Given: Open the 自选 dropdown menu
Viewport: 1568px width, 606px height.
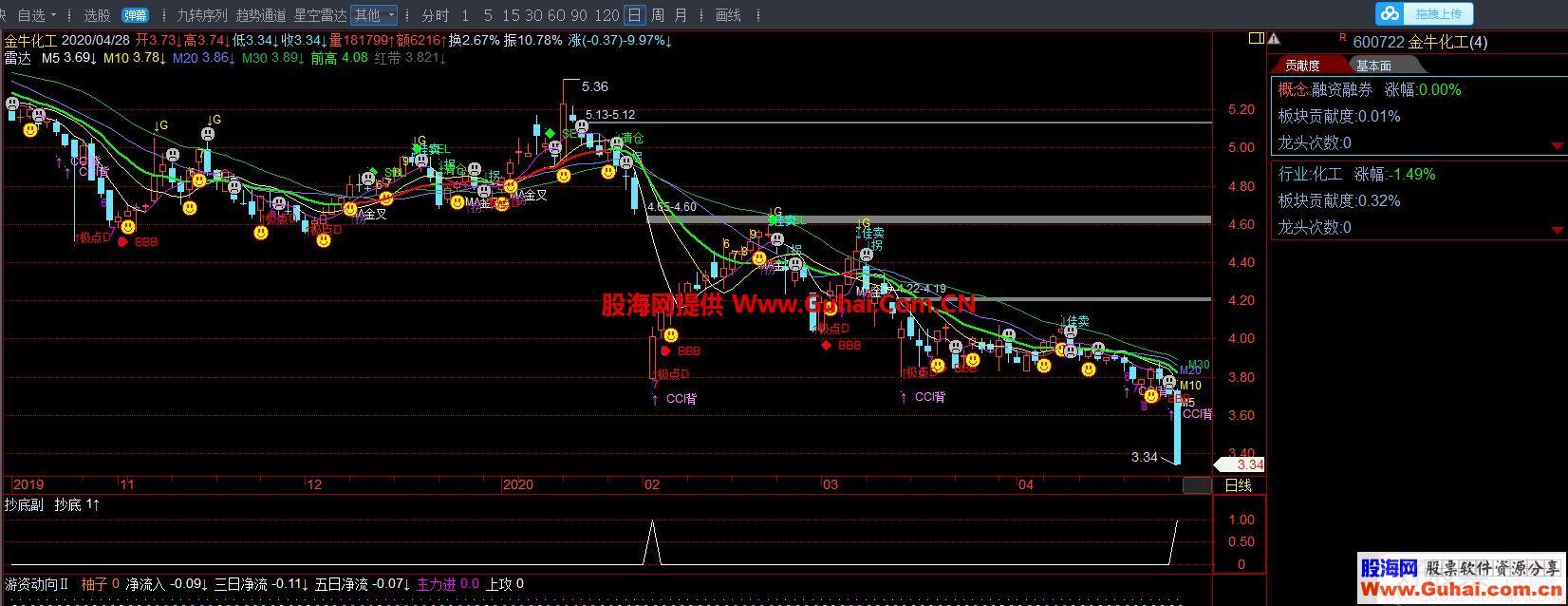Looking at the screenshot, I should 38,15.
